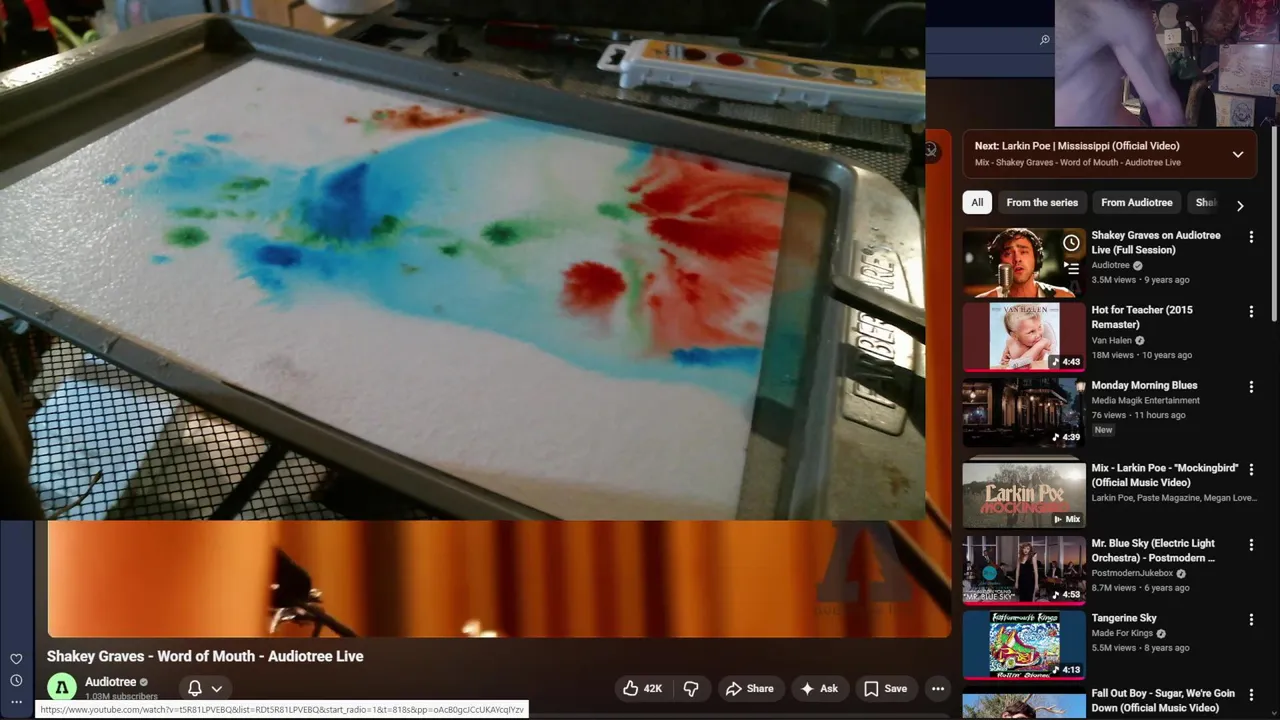Open 'Mr. Blue Sky (Electric Light Orchestra)' title
The height and width of the screenshot is (720, 1280).
tap(1153, 550)
